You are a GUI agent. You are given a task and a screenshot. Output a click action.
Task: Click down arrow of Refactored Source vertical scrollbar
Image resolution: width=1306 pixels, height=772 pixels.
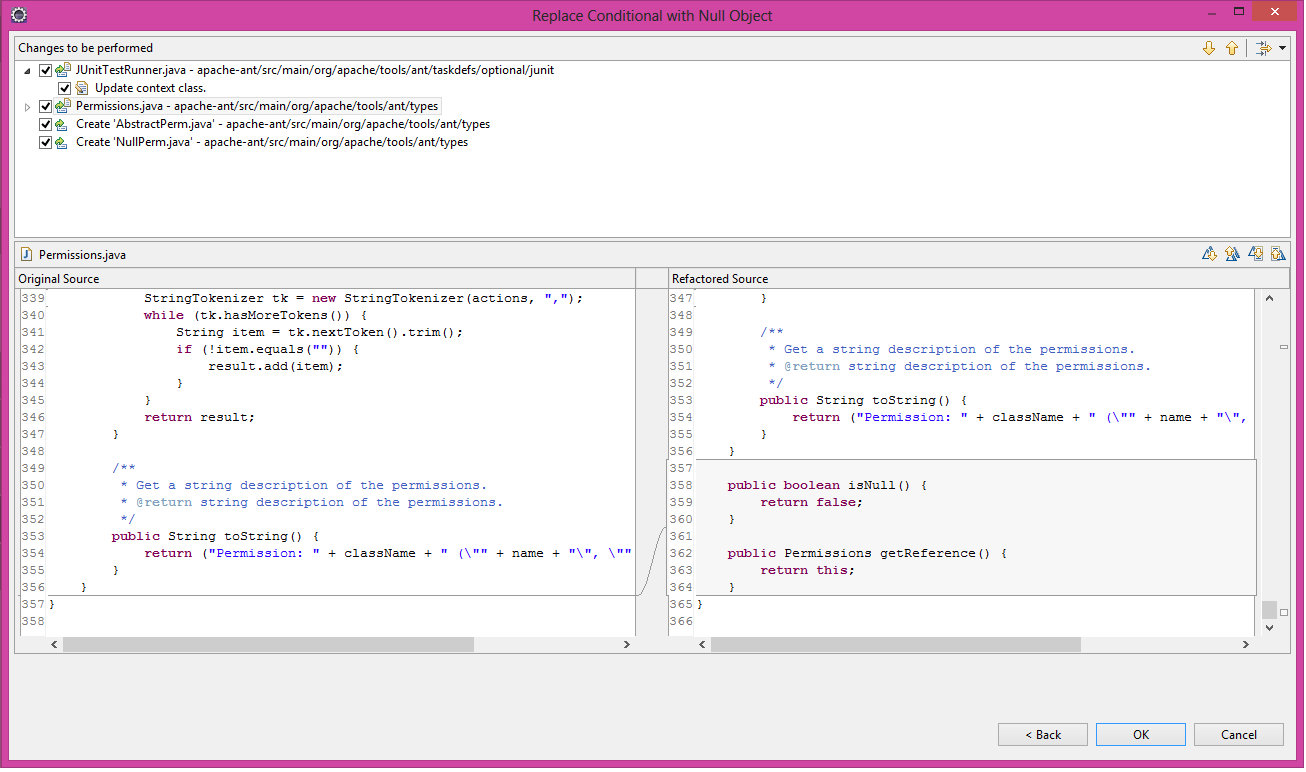click(x=1269, y=627)
